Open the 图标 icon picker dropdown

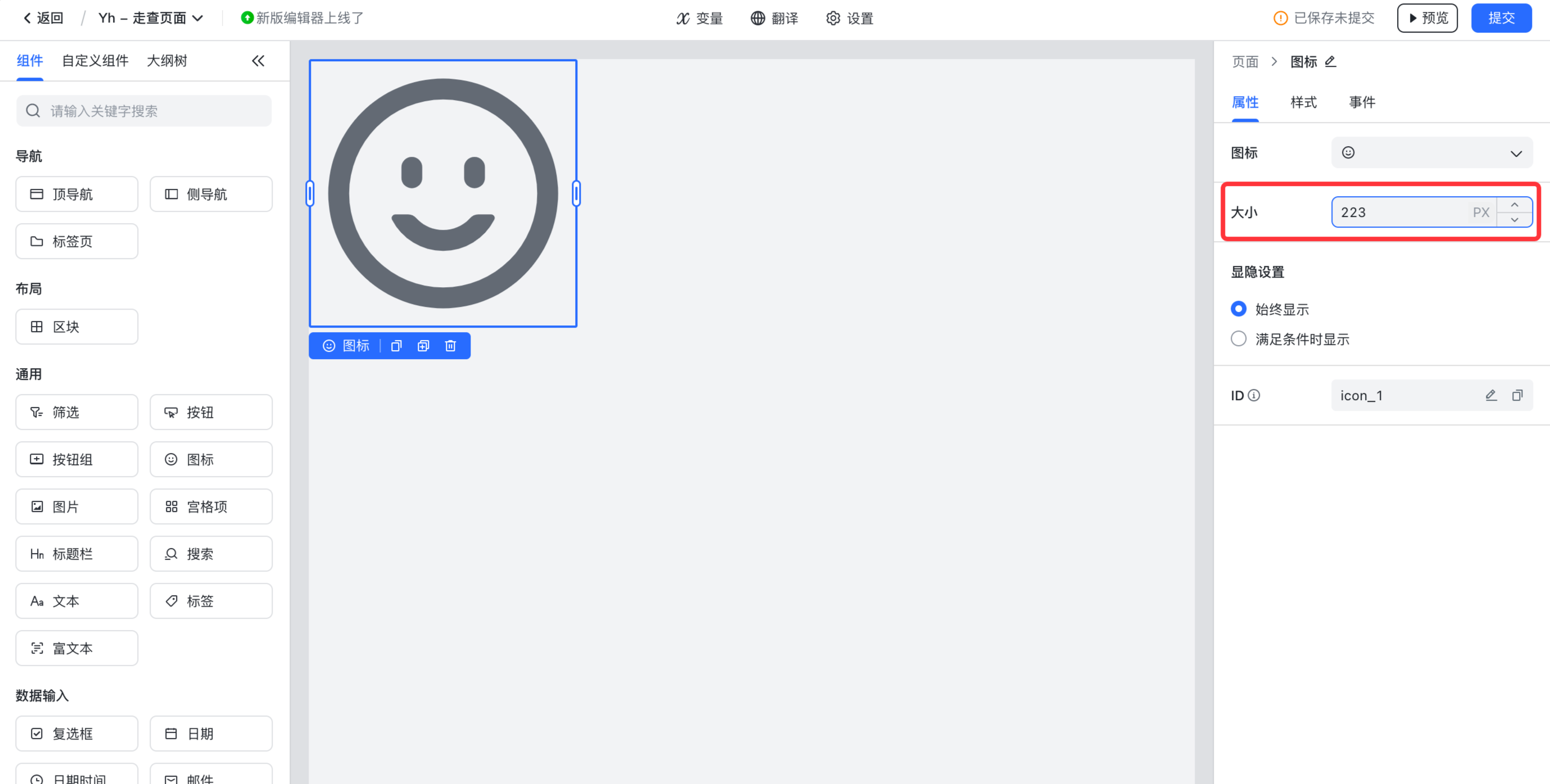1432,153
